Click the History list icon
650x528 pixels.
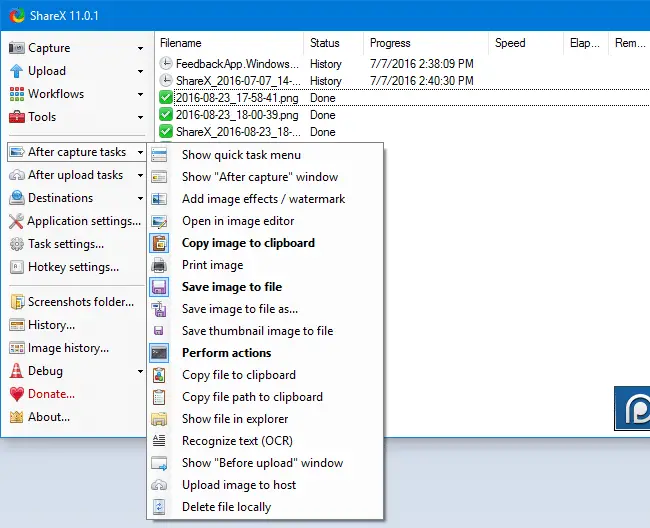click(x=17, y=325)
